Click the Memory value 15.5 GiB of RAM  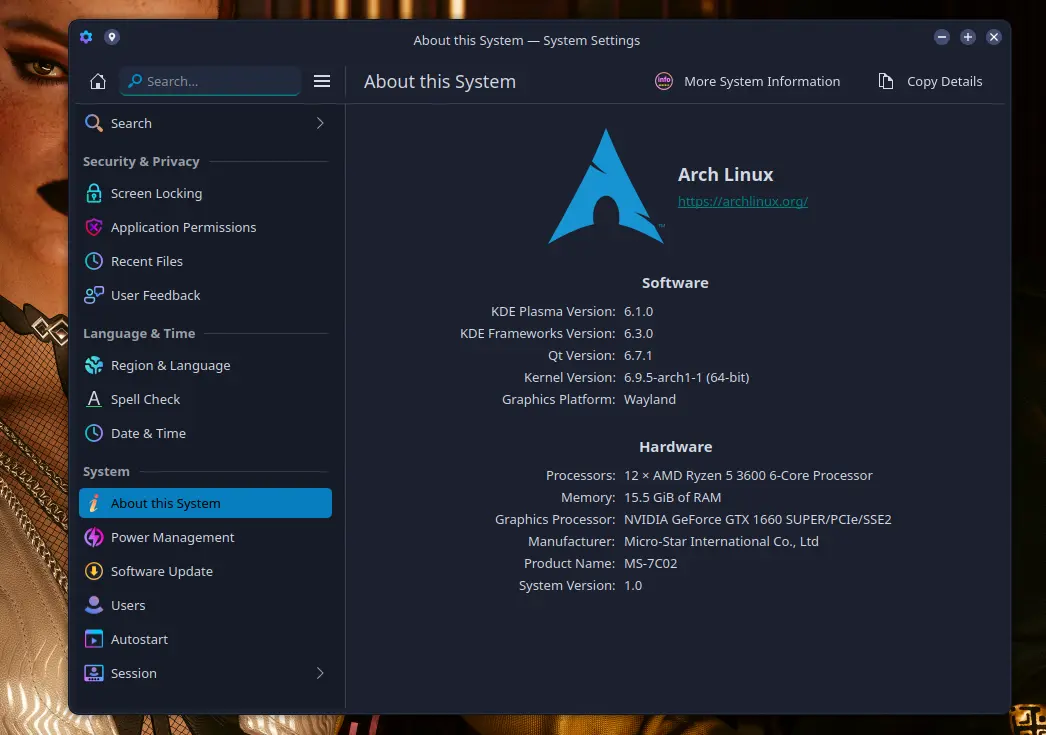(672, 498)
